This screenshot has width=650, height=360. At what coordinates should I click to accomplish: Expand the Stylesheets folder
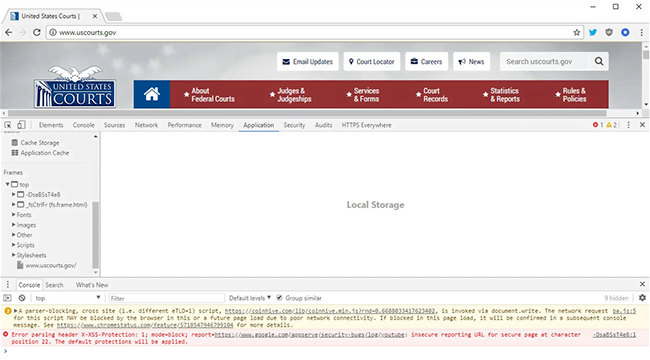[13, 255]
